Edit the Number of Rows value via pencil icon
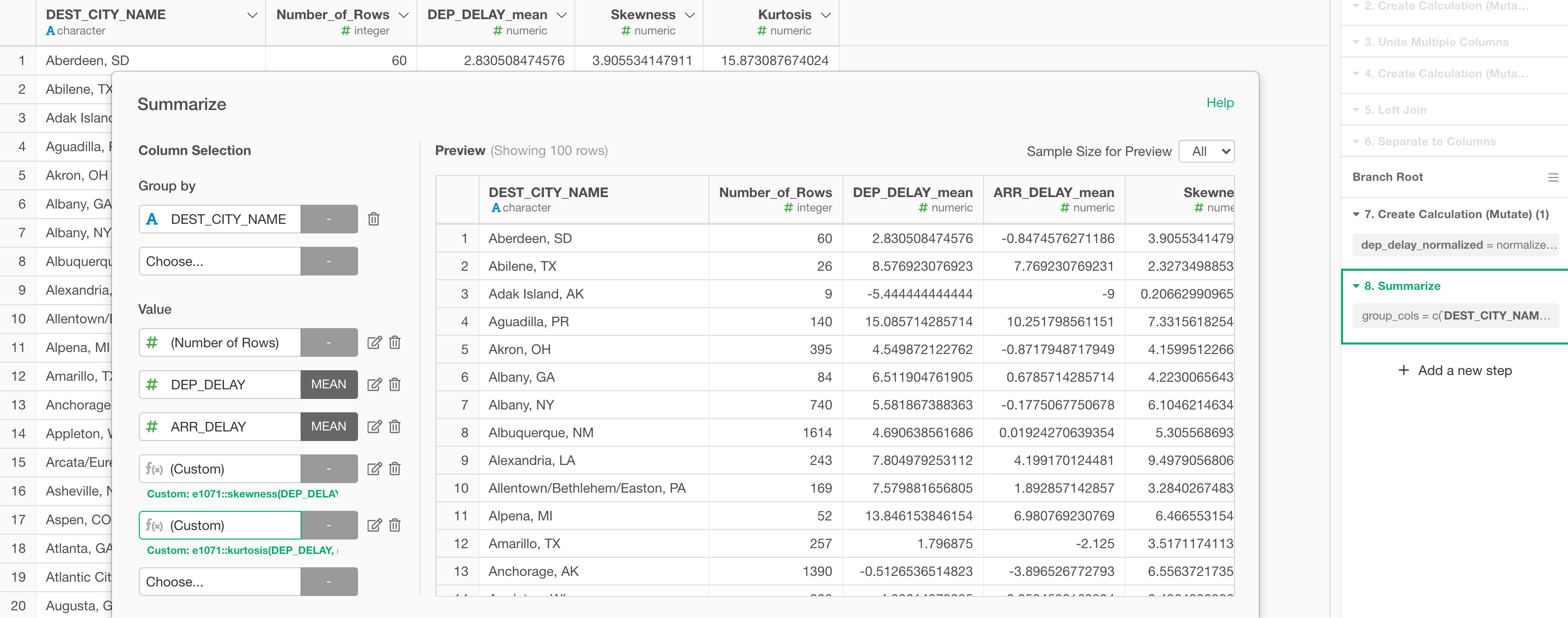Screen dimensions: 1568x618 click(374, 342)
